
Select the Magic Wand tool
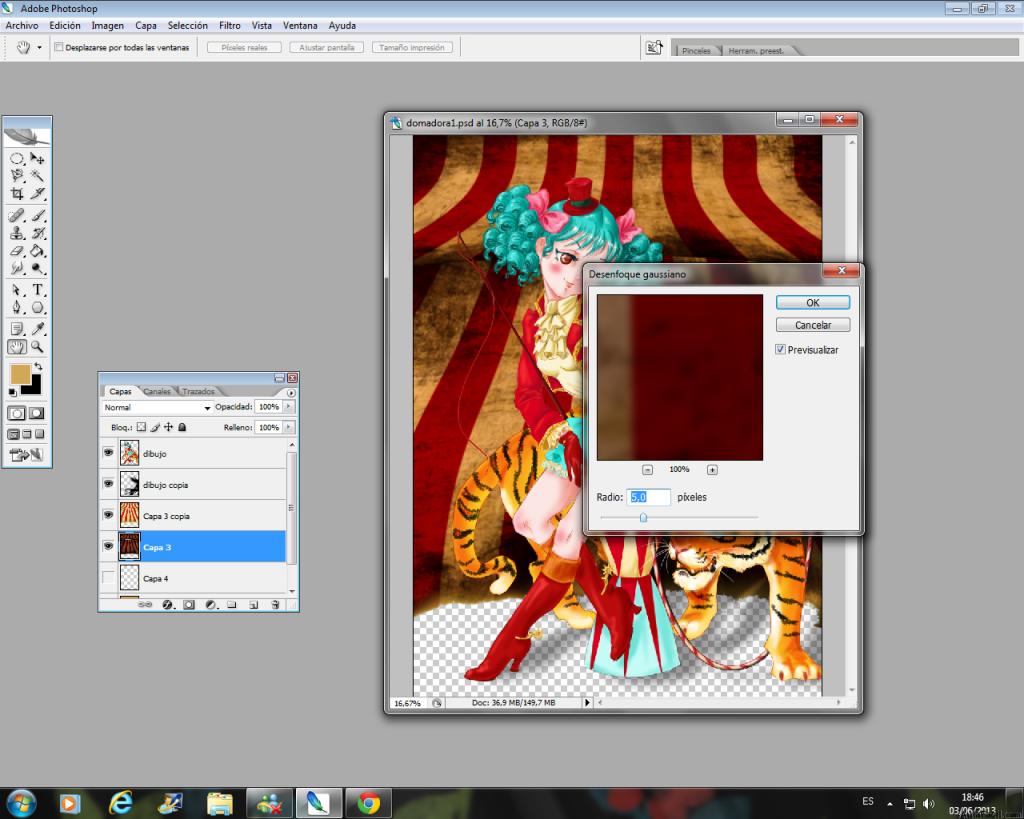point(37,176)
